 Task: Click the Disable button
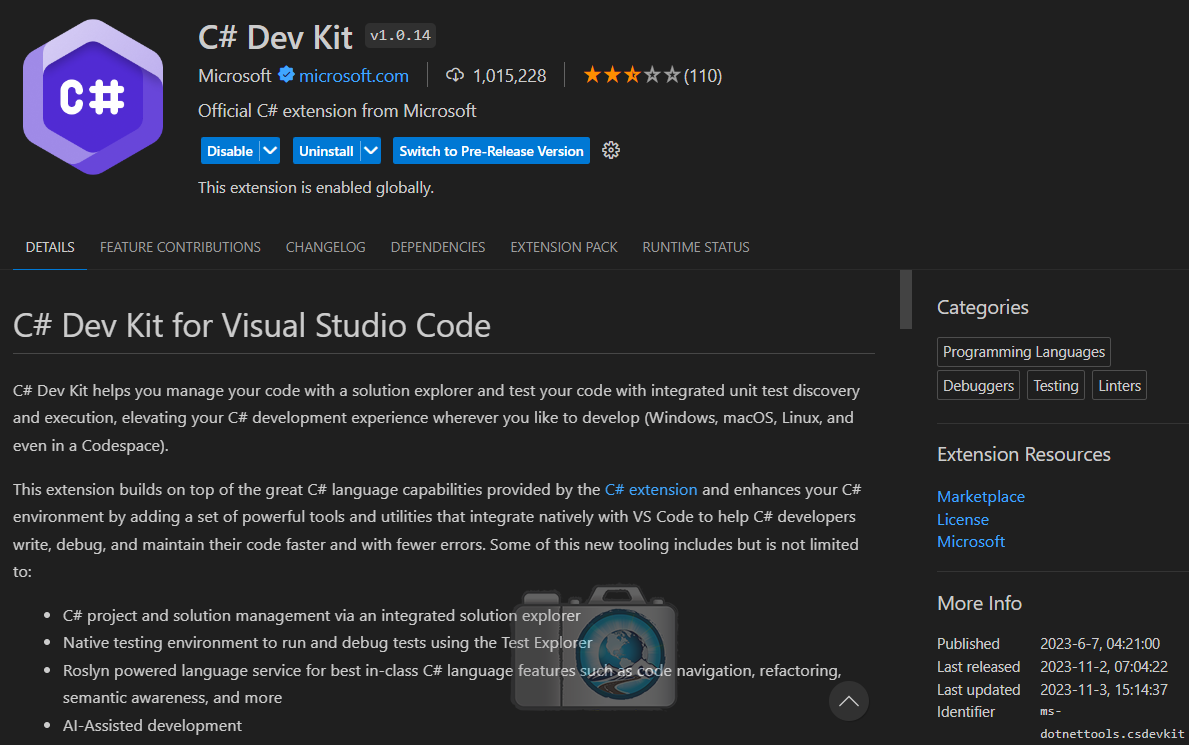(229, 151)
